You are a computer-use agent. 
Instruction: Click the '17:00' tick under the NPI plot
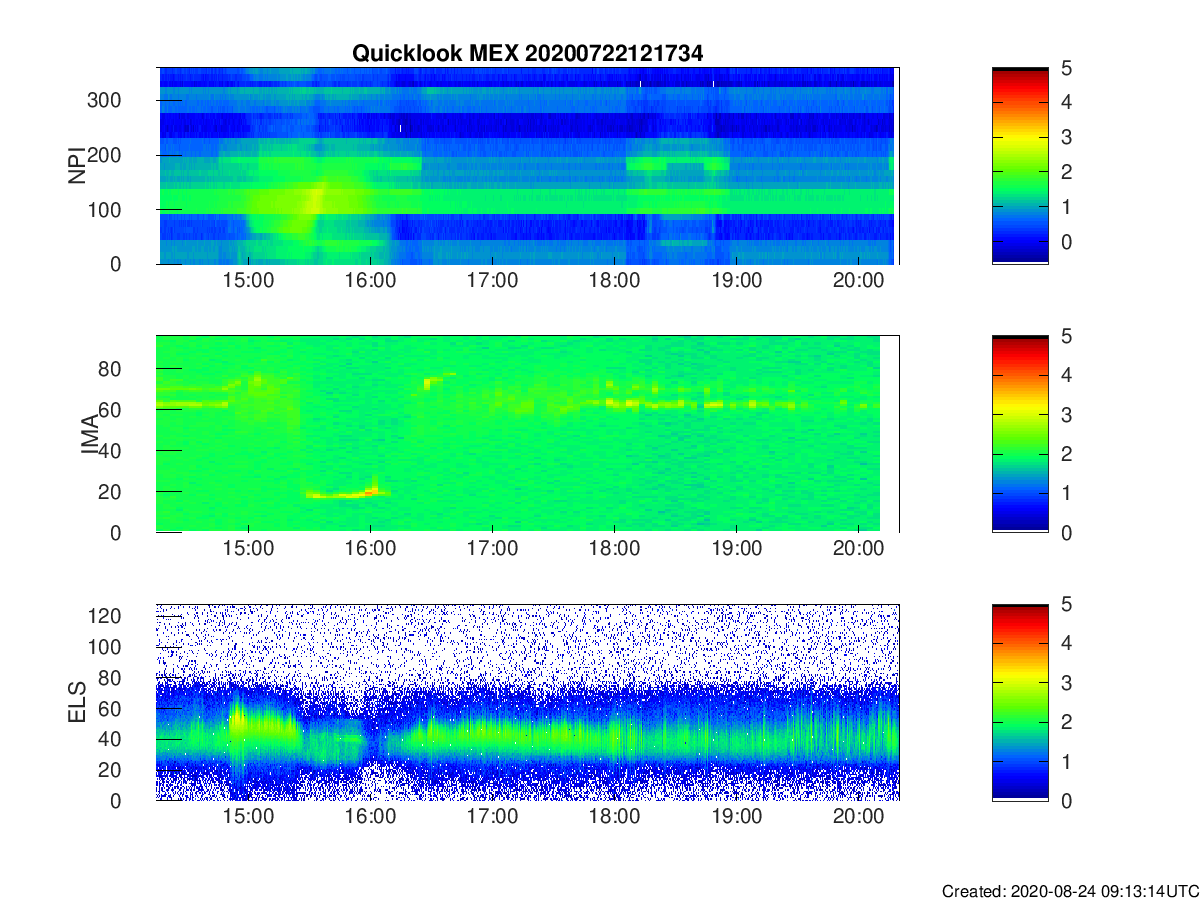[492, 282]
